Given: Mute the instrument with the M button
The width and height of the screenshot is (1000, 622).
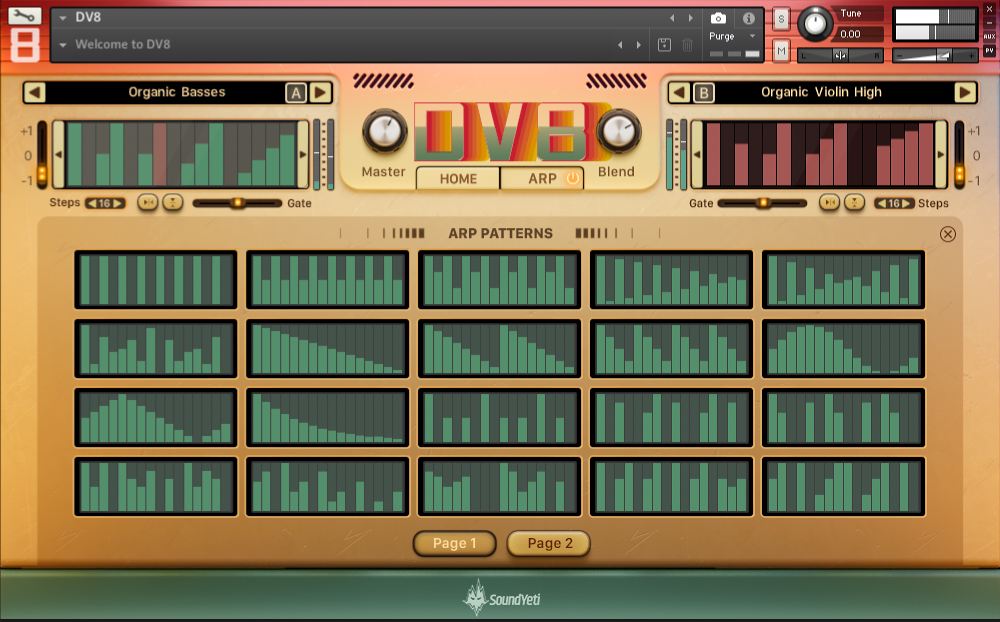Looking at the screenshot, I should (x=783, y=51).
